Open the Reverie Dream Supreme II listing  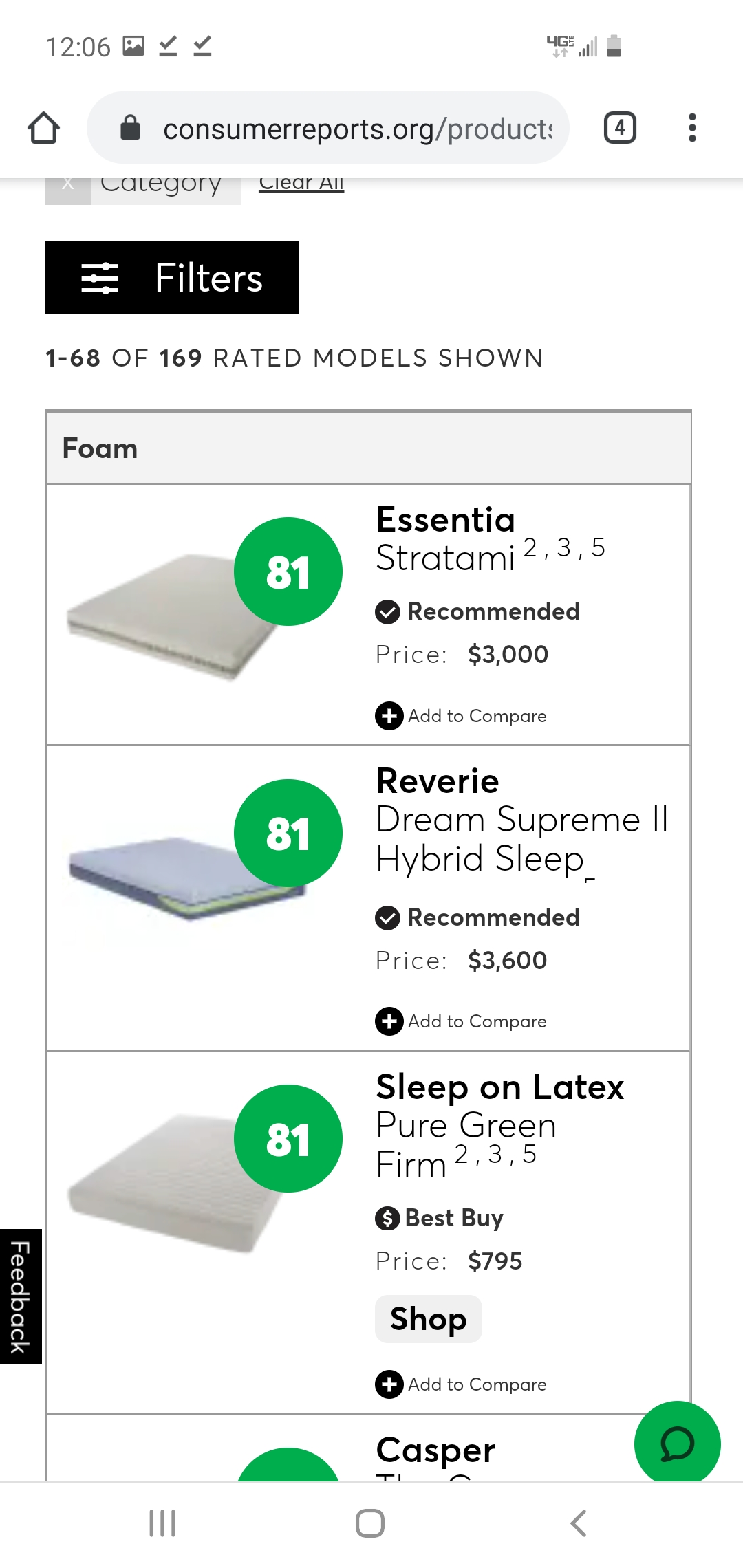click(x=521, y=821)
